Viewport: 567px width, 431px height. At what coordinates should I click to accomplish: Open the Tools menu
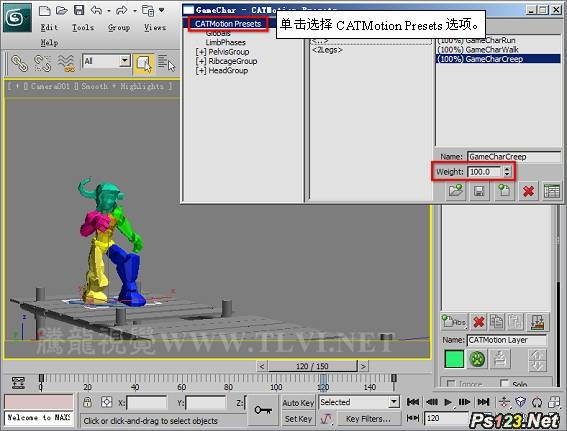[x=83, y=27]
